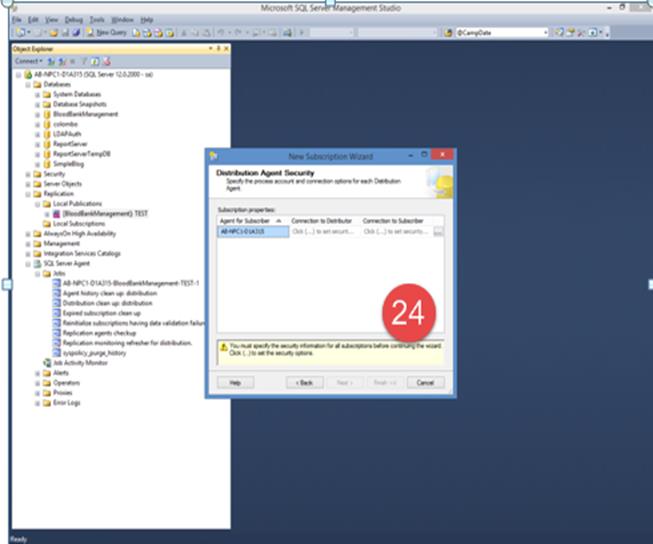
Task: Click the BloodBankManagement database icon
Action: 47,114
